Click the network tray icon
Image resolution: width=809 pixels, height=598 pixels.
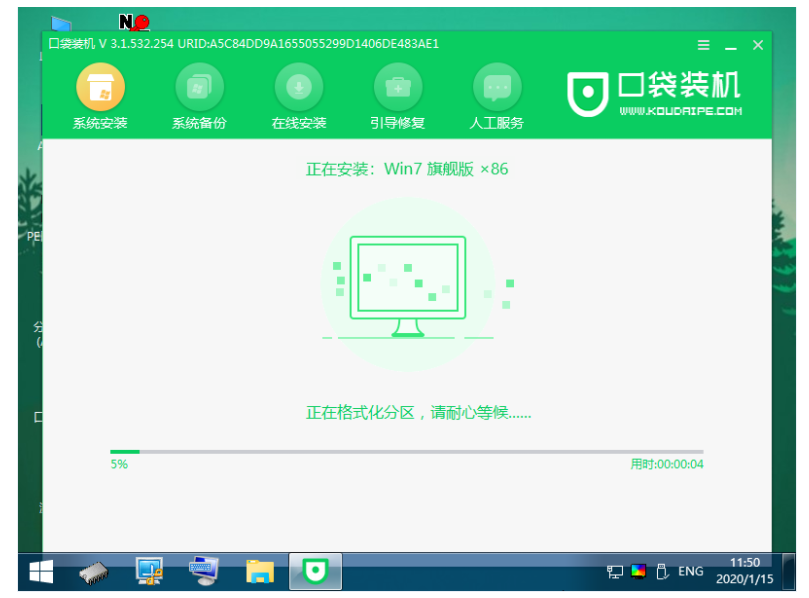pyautogui.click(x=614, y=572)
